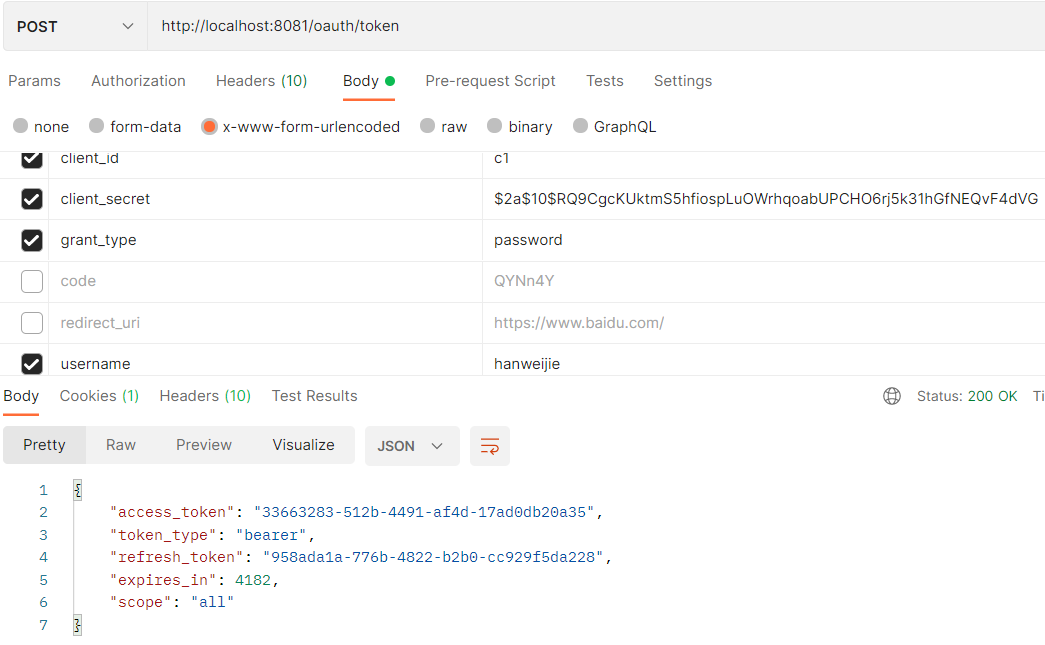Open the JSON format dropdown
Image resolution: width=1045 pixels, height=645 pixels.
click(x=412, y=446)
